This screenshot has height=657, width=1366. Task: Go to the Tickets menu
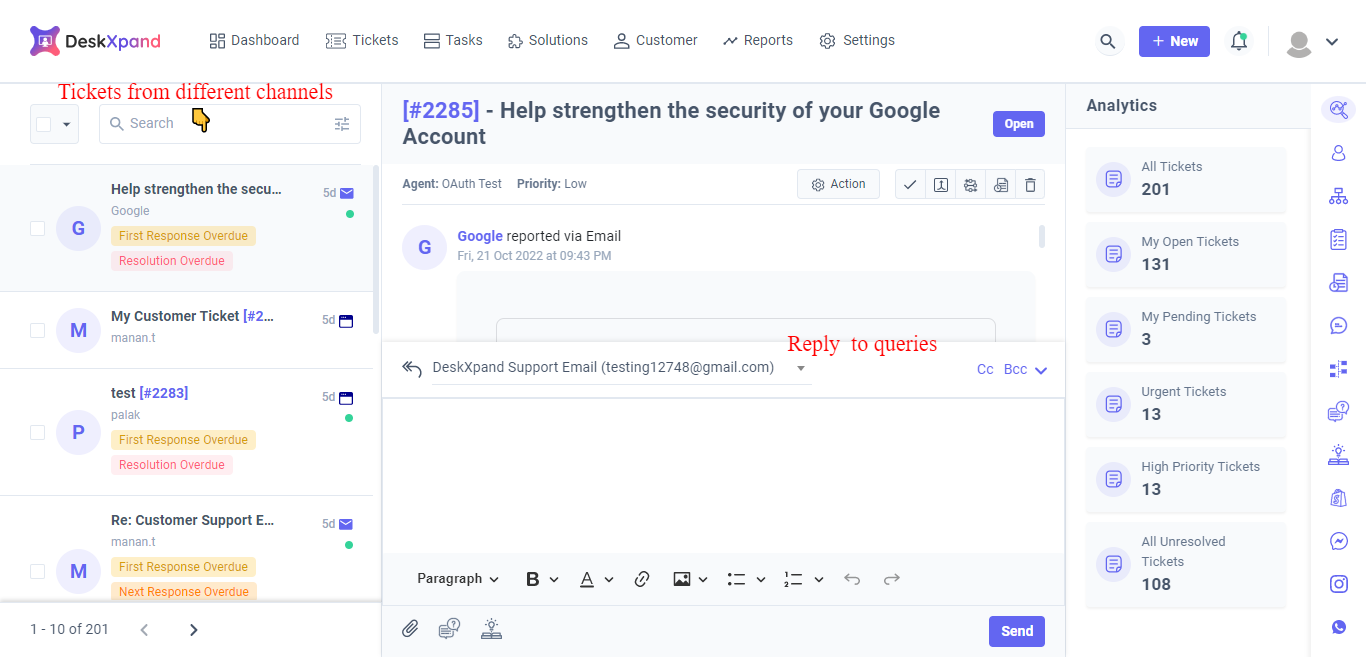[362, 41]
